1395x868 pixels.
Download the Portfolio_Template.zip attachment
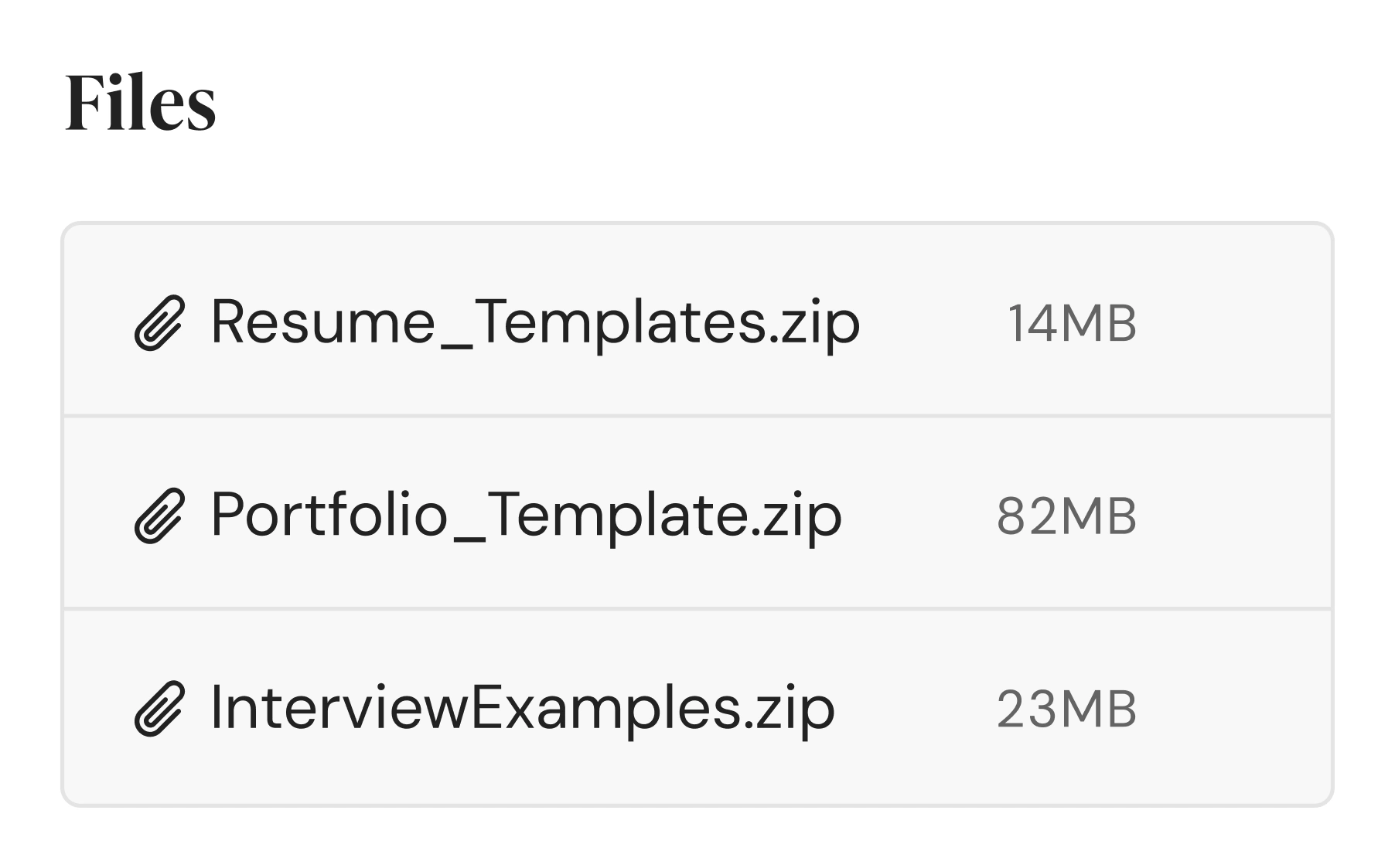point(526,515)
